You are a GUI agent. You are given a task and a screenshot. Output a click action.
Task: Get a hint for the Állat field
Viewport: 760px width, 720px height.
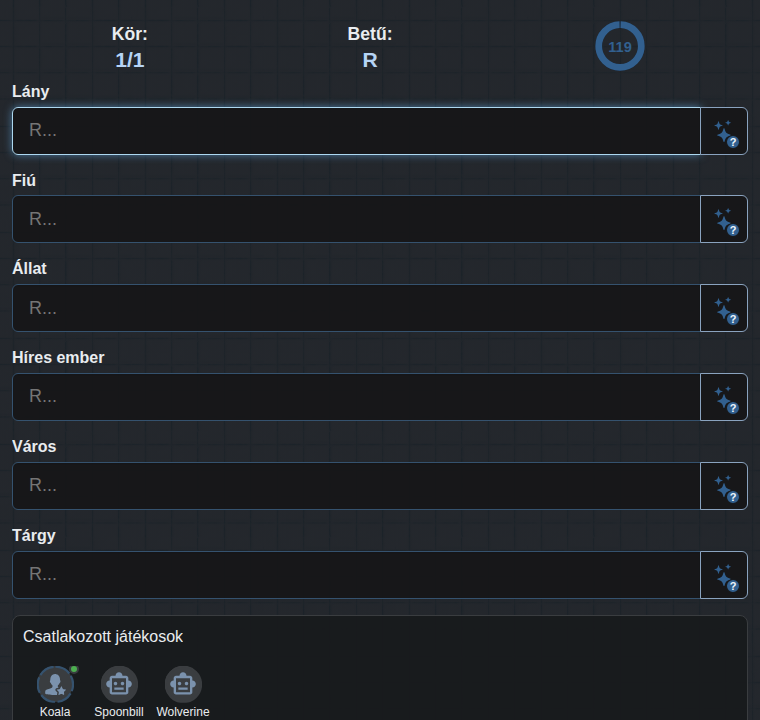point(724,308)
